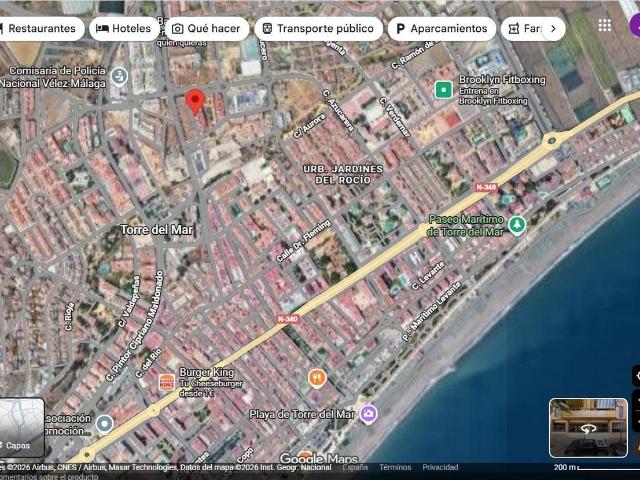
Task: Open Brooklyn Fitboxing green marker
Action: pos(444,90)
